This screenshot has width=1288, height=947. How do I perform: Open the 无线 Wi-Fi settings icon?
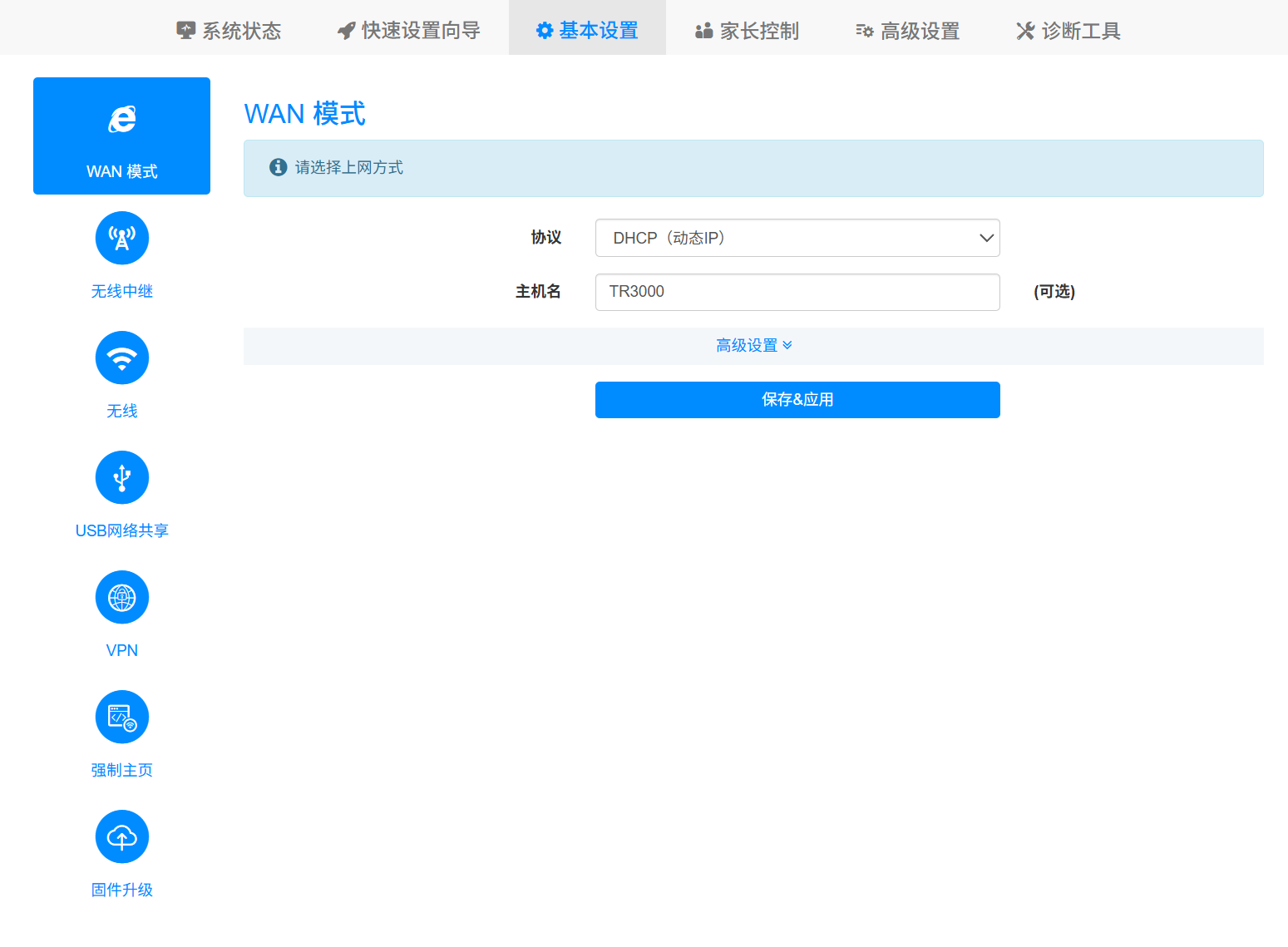[x=121, y=358]
